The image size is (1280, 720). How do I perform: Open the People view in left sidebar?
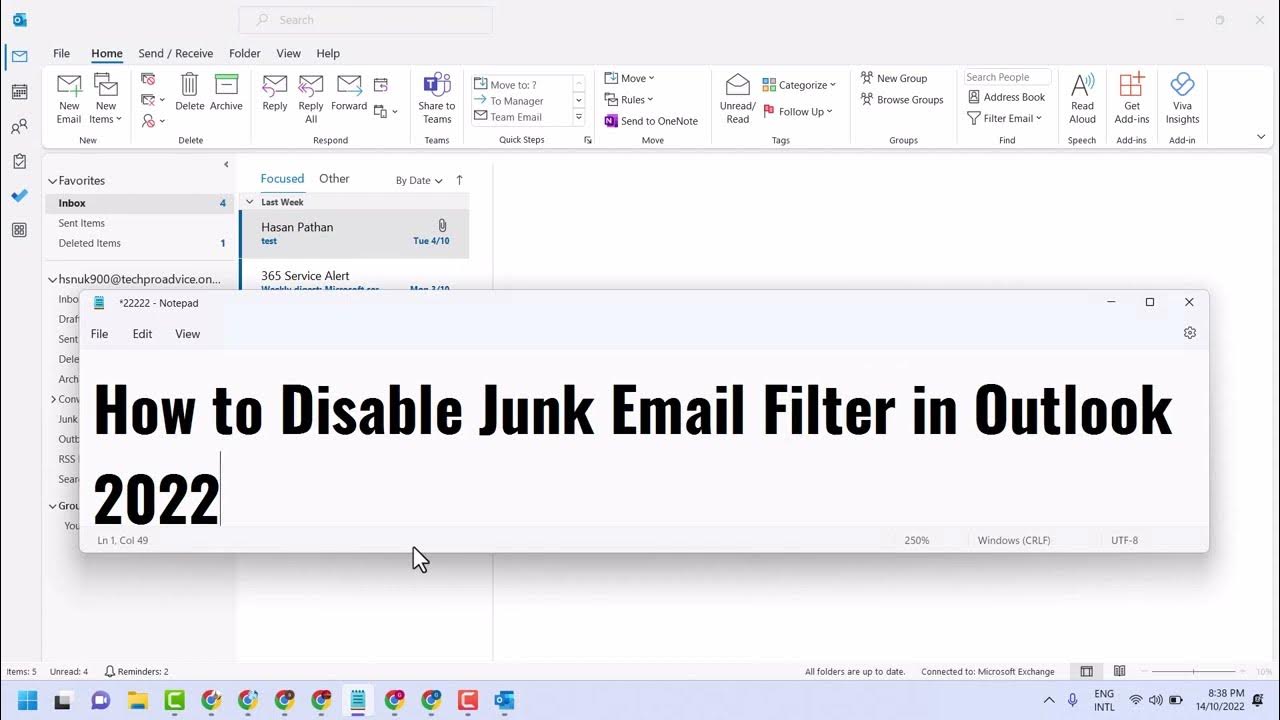(x=19, y=127)
